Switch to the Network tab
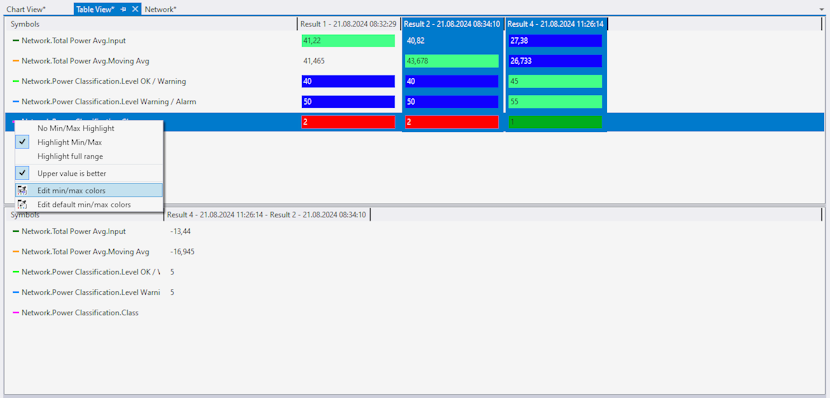The image size is (830, 398). (x=161, y=9)
